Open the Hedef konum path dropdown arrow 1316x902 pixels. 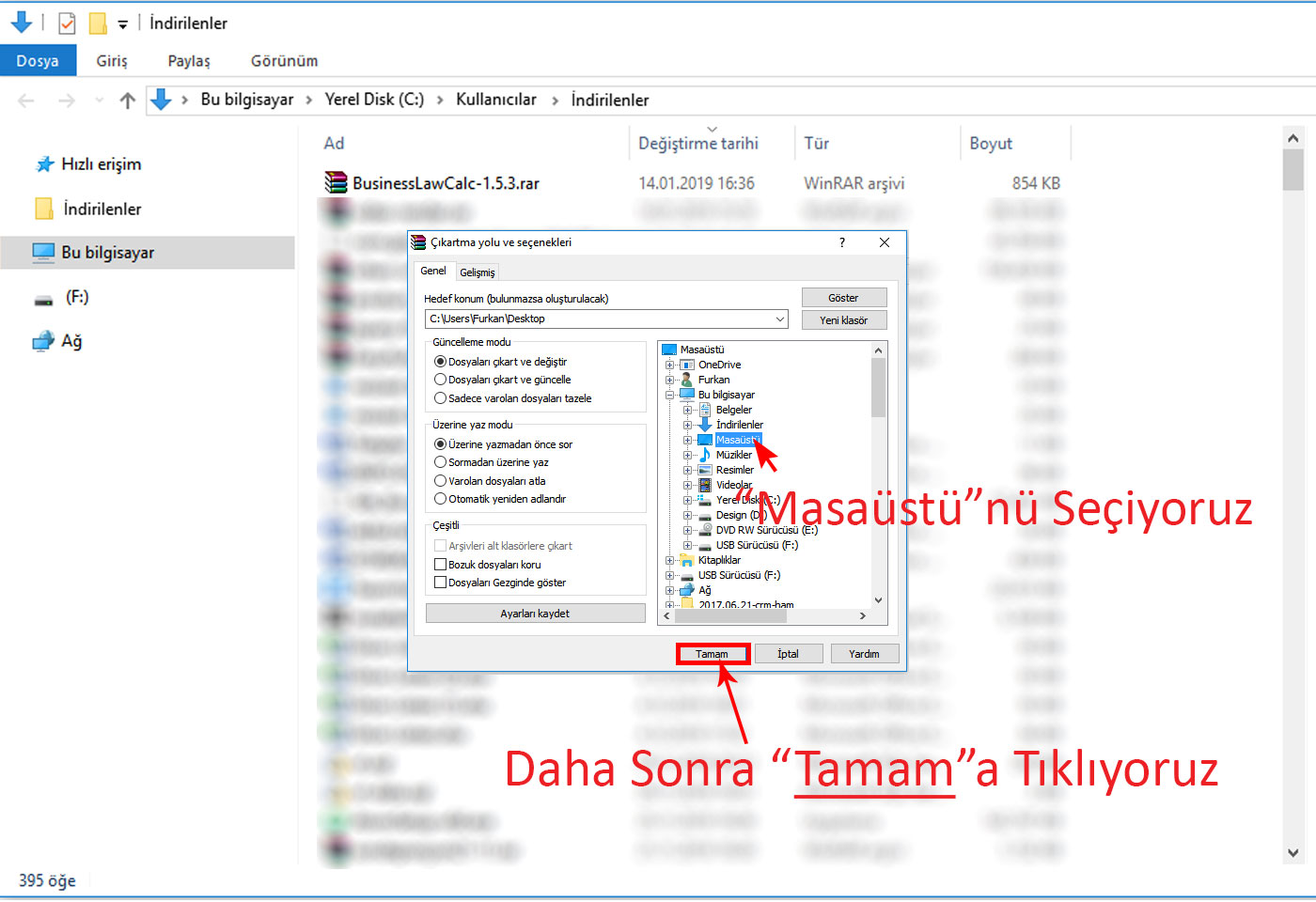coord(779,319)
